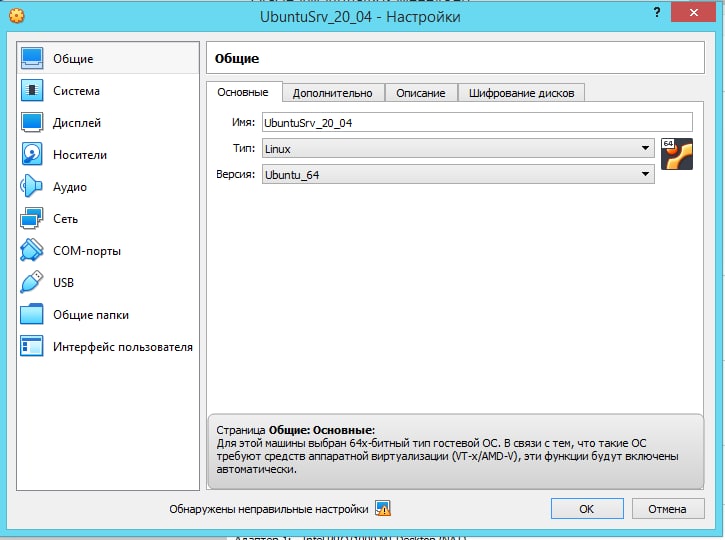
Task: Select Носители label in the sidebar
Action: (80, 155)
